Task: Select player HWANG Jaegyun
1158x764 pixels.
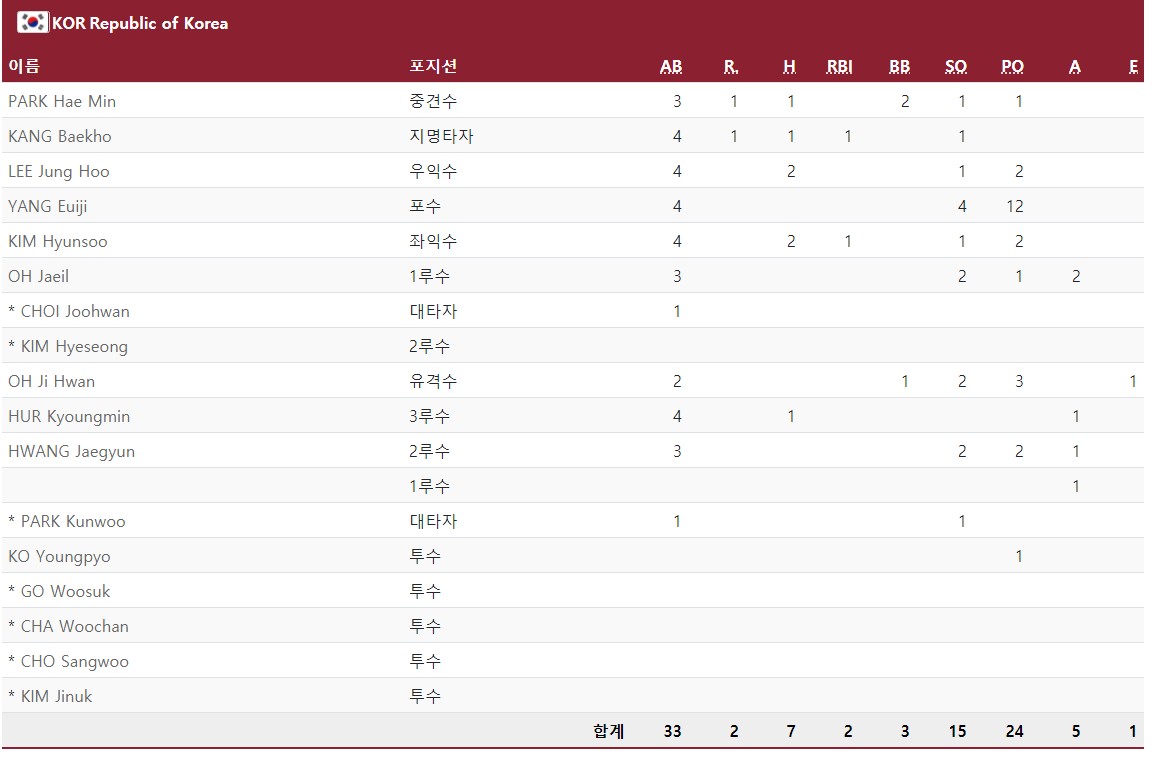Action: click(72, 451)
